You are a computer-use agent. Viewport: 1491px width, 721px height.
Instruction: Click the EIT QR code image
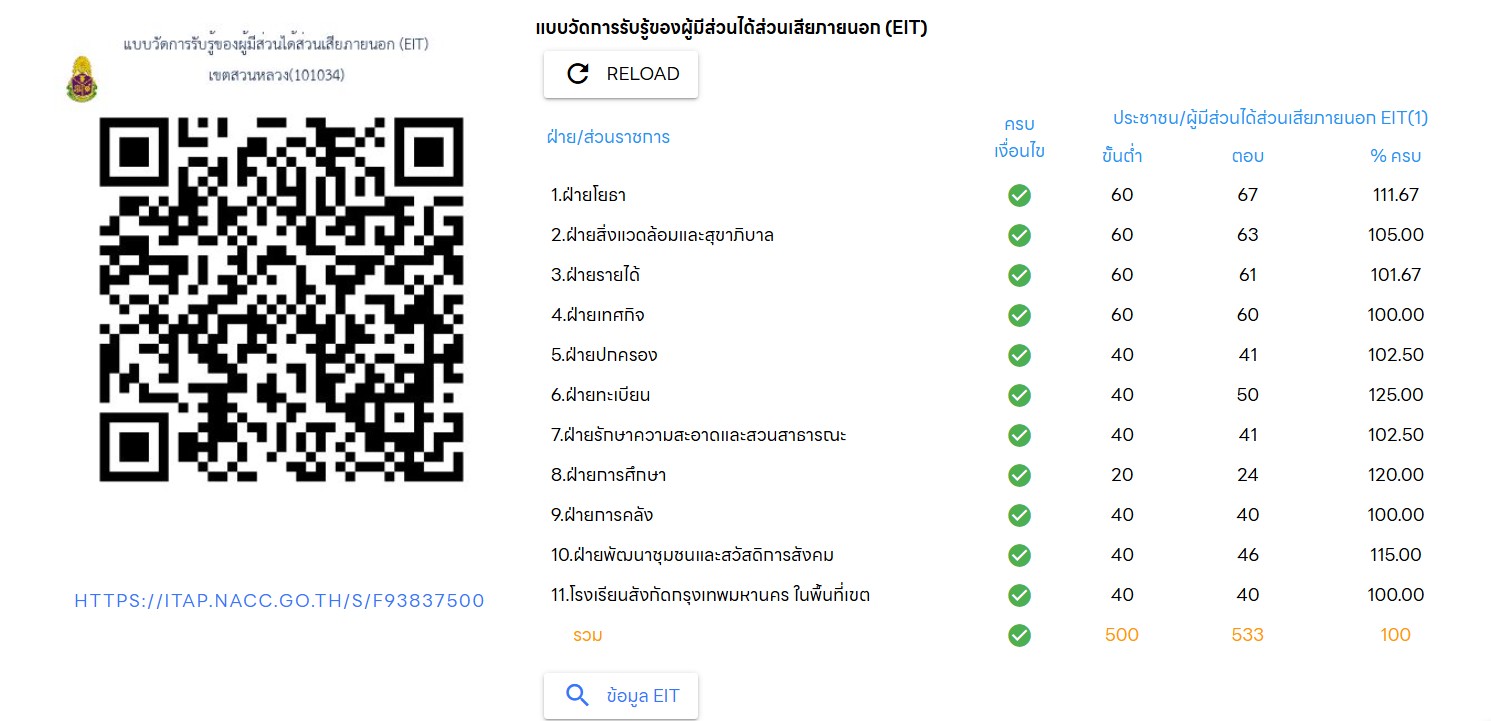282,299
